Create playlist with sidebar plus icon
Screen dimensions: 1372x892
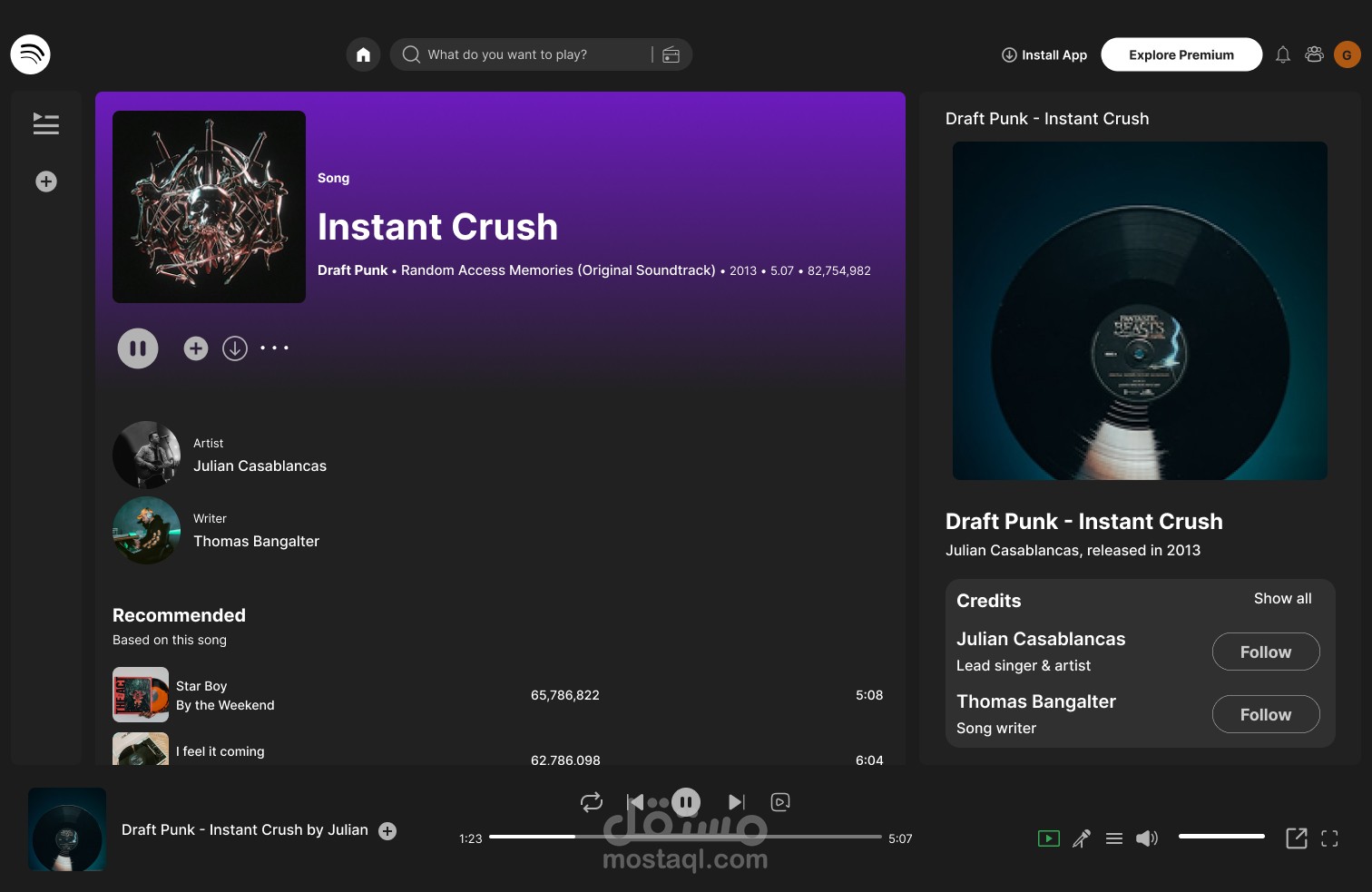46,181
